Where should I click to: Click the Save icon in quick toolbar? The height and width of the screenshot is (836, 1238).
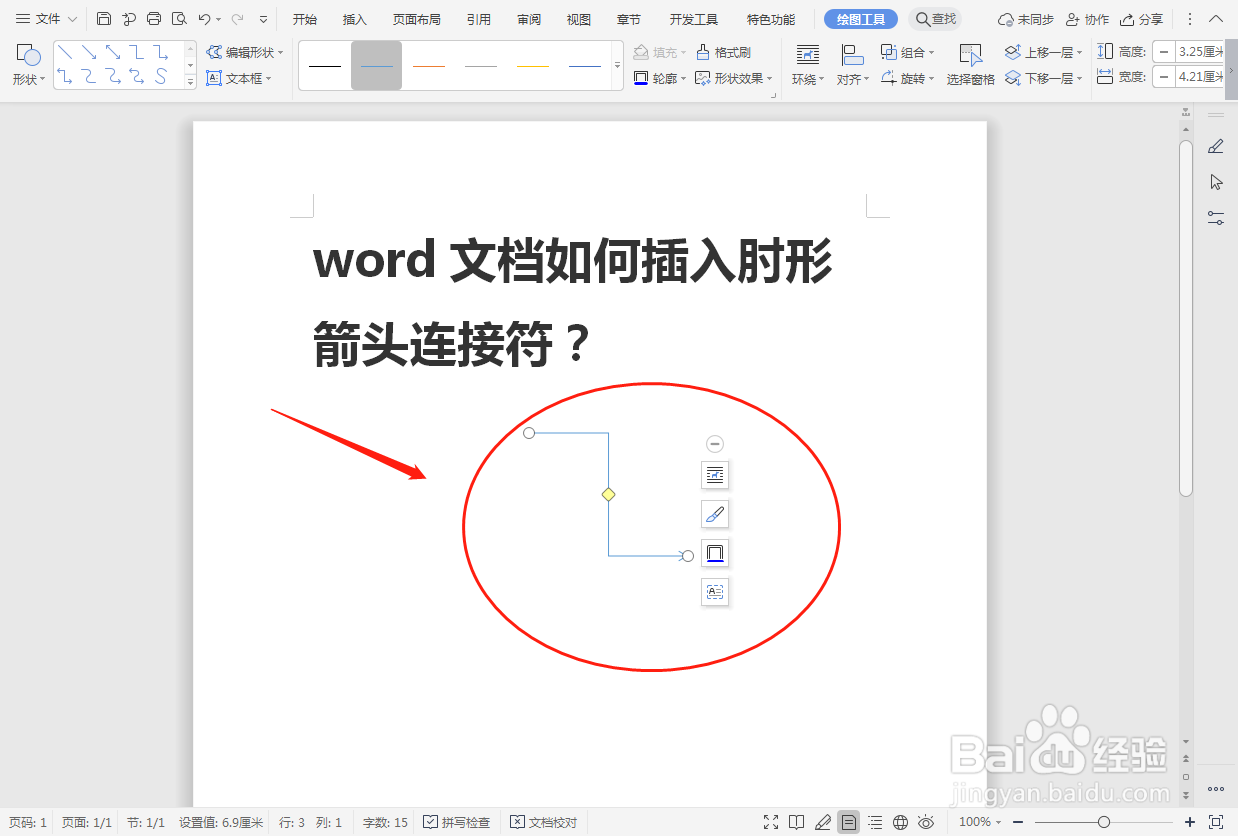tap(104, 19)
